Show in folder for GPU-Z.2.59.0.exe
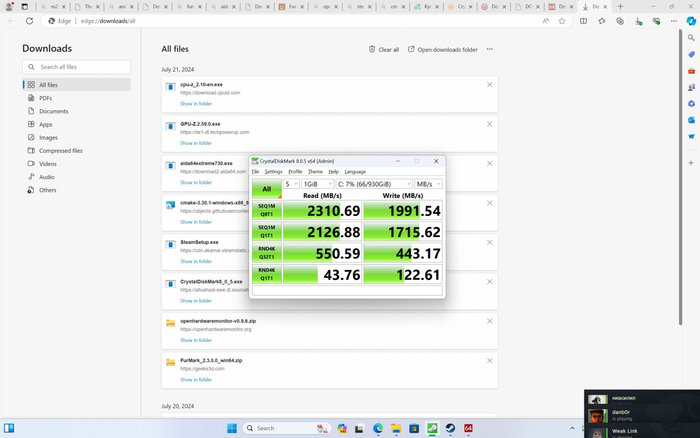Viewport: 700px width, 438px height. pyautogui.click(x=195, y=143)
